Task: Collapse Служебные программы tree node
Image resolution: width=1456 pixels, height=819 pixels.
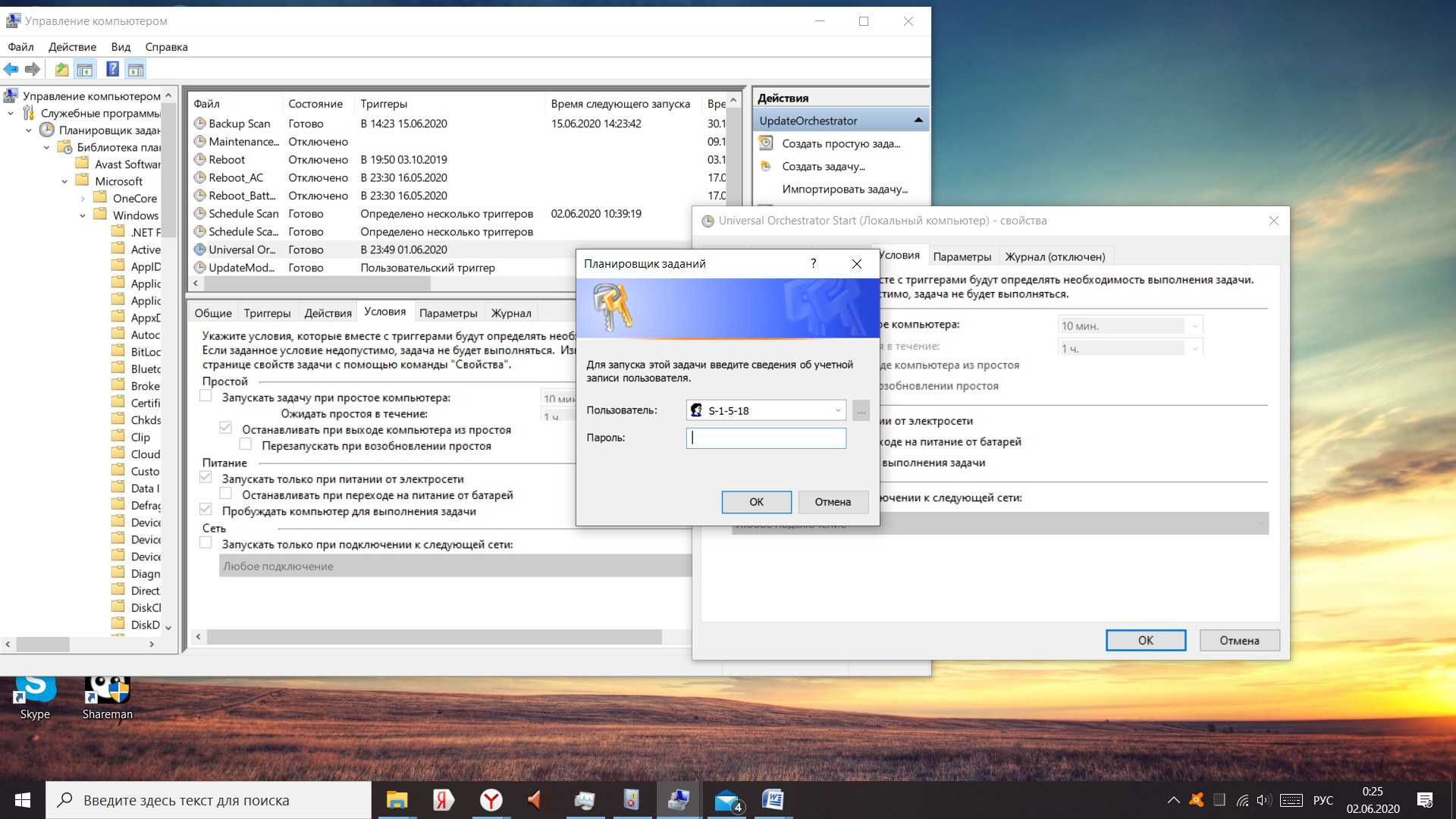Action: tap(11, 113)
